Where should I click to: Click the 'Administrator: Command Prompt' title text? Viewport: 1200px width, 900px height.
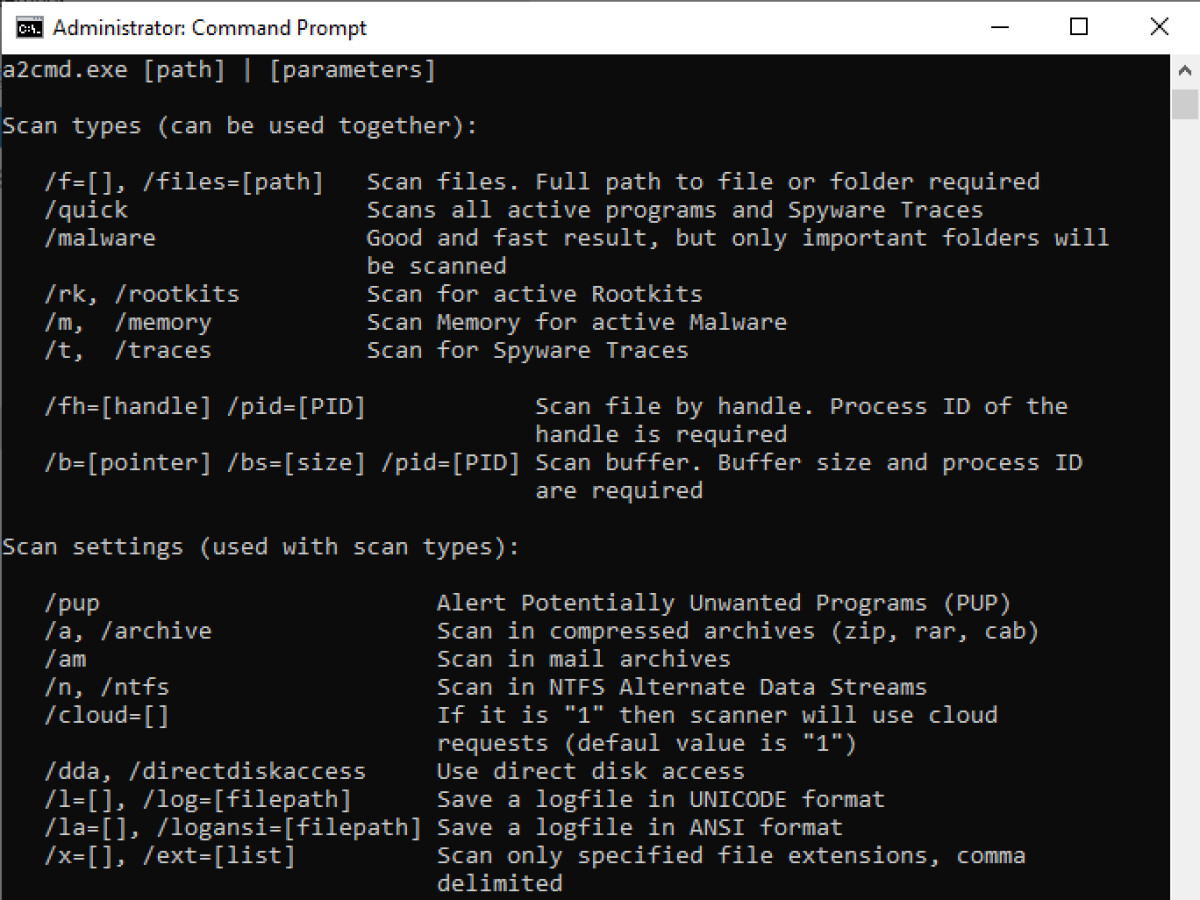210,28
